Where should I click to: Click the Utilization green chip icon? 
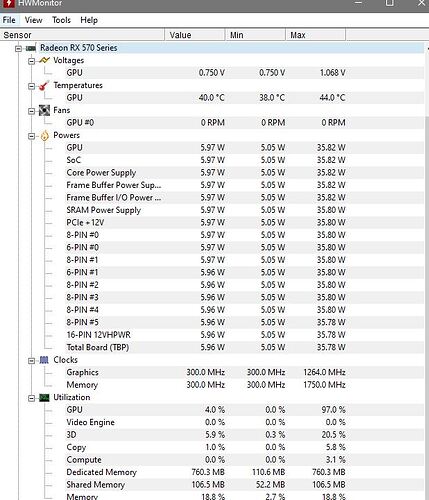click(44, 398)
